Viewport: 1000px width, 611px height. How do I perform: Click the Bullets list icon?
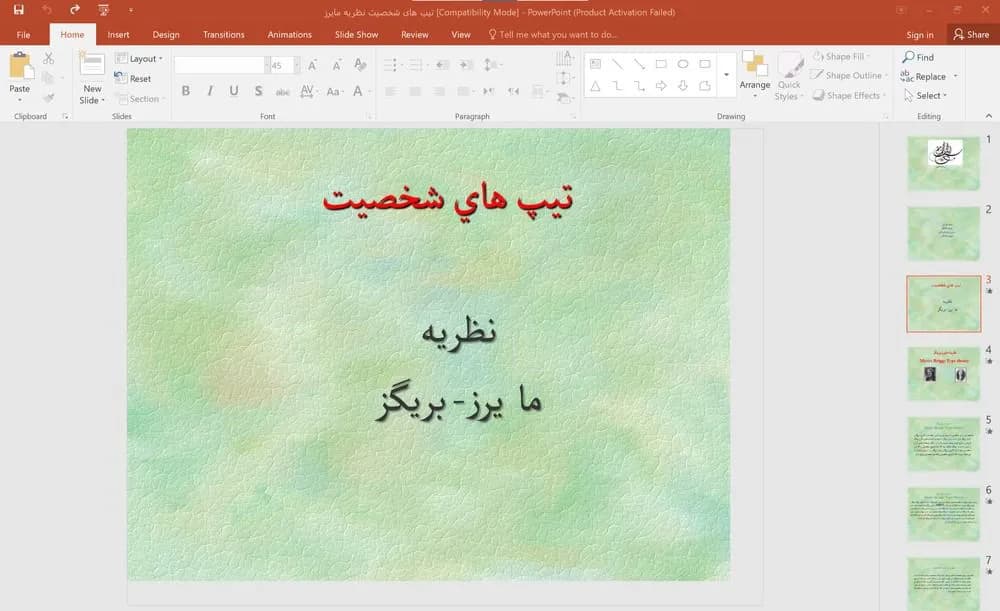(x=392, y=65)
